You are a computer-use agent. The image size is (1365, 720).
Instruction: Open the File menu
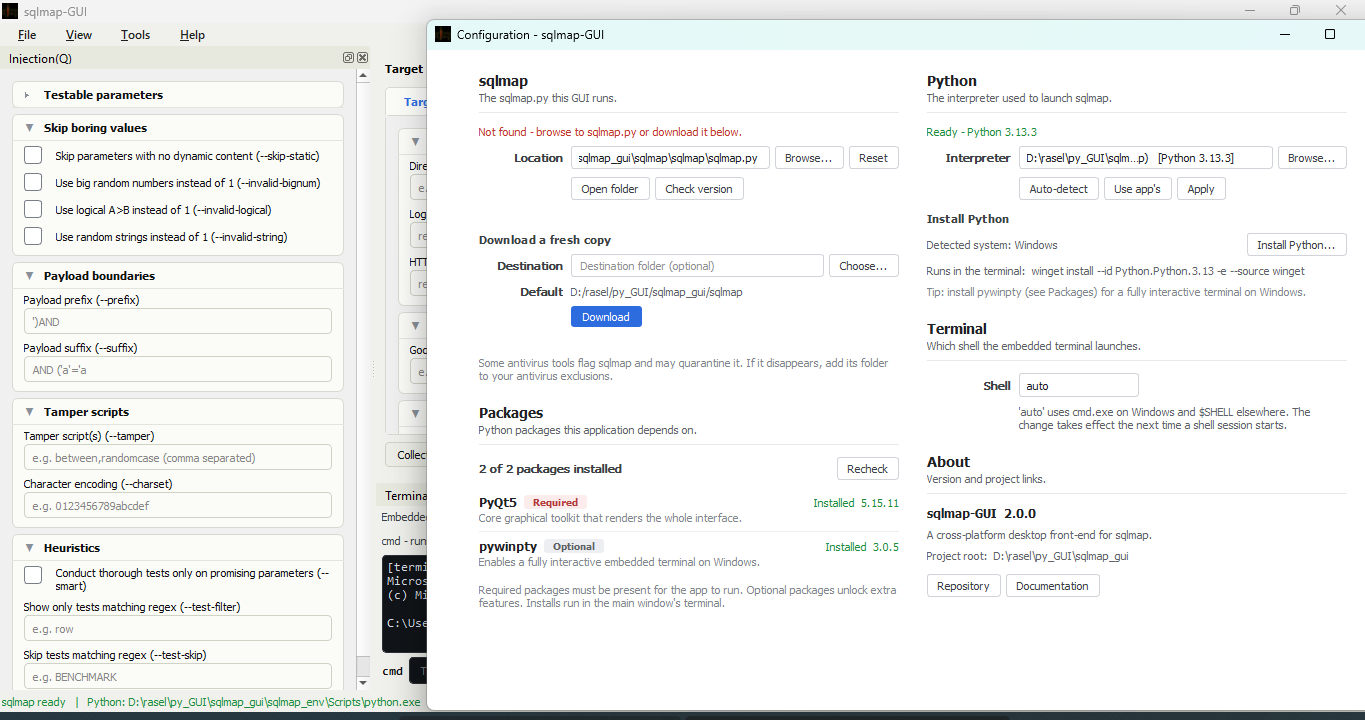tap(27, 35)
